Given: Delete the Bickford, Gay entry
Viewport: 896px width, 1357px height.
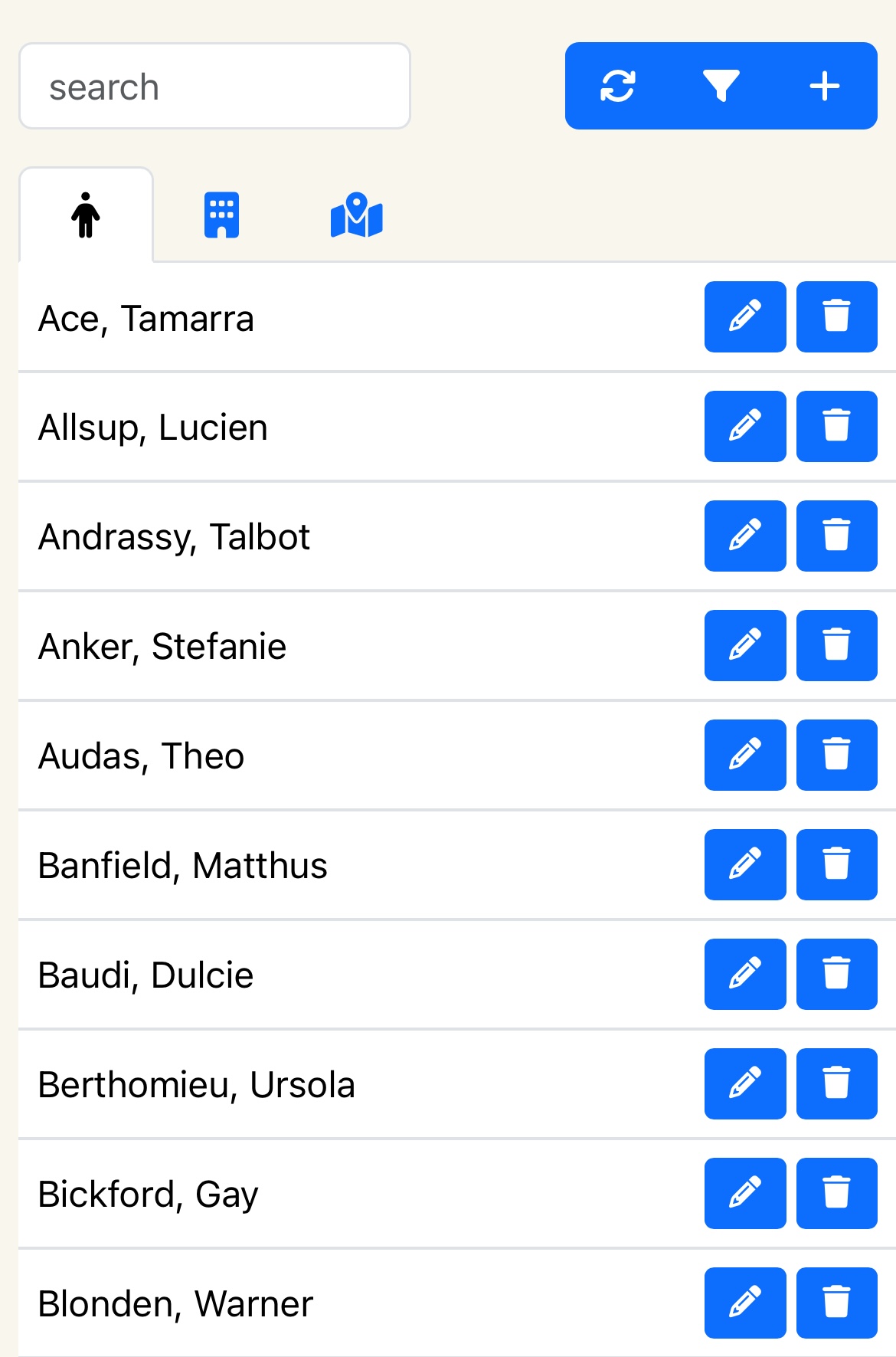Looking at the screenshot, I should tap(836, 1193).
